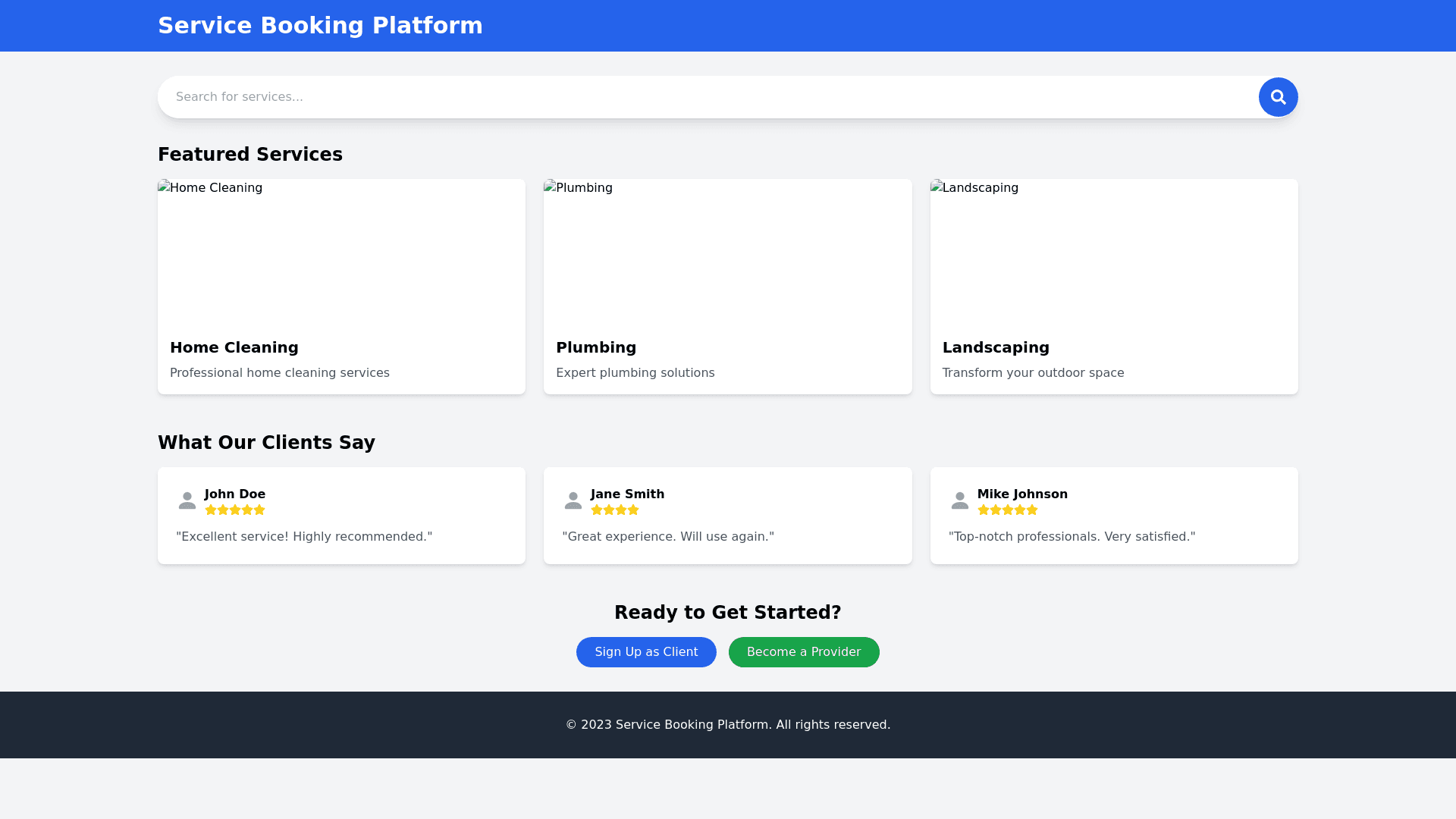Viewport: 1456px width, 819px height.
Task: Click Jane Smith's avatar icon
Action: point(573,500)
